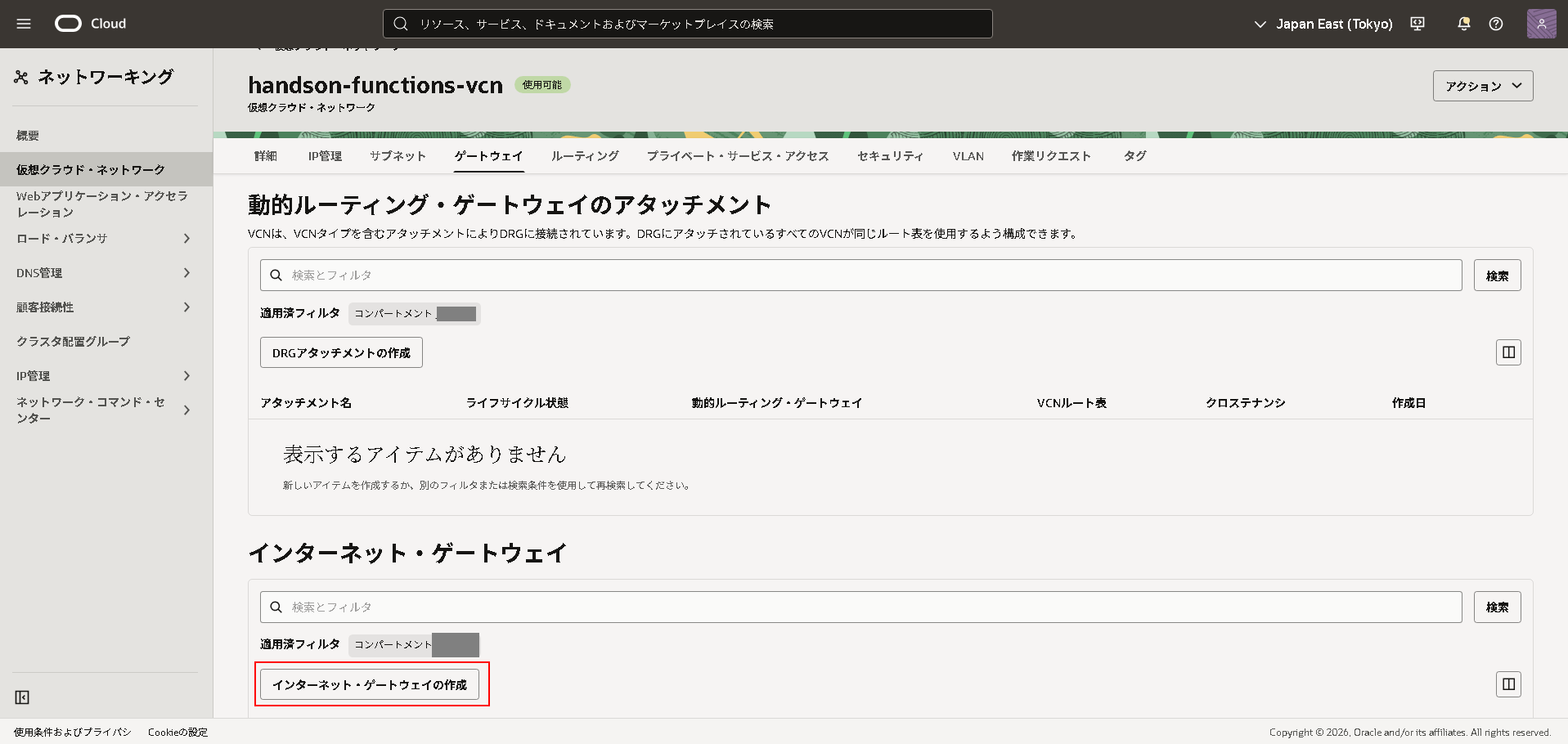
Task: Click the networking icon beside ネットワーキング
Action: point(21,77)
